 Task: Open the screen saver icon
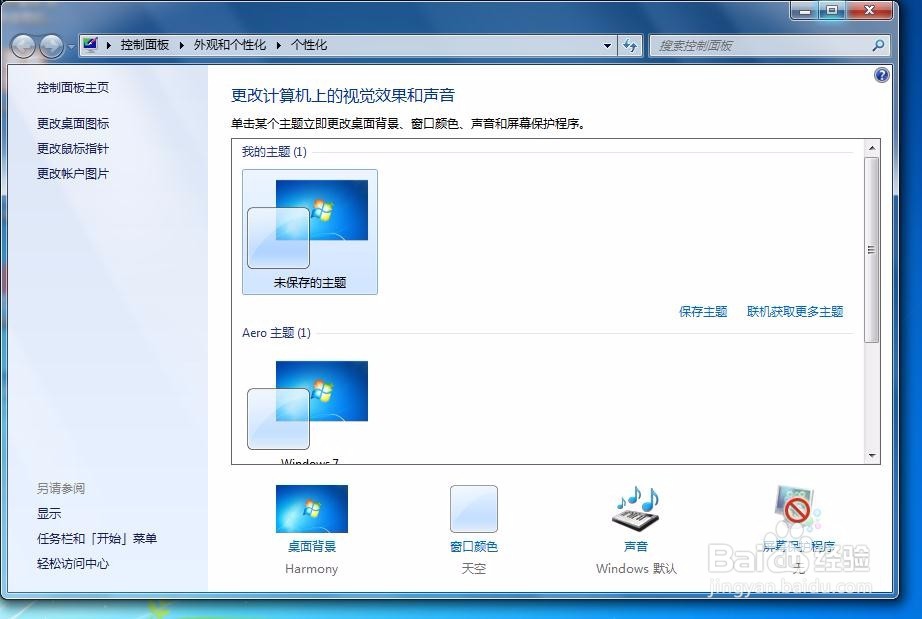pos(797,508)
